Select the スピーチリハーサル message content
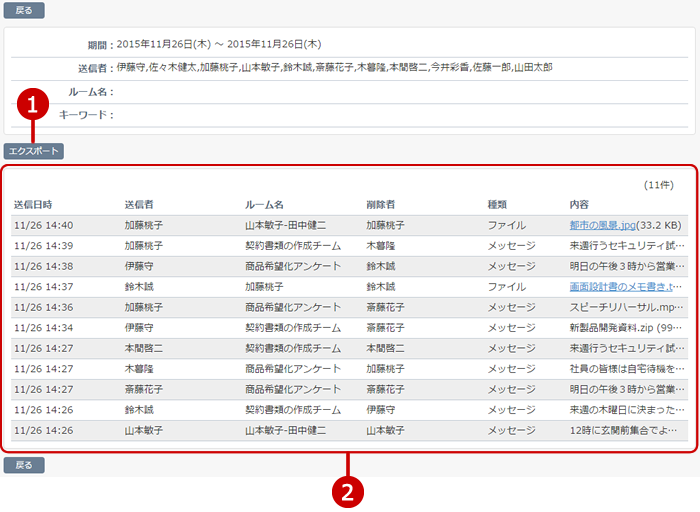The width and height of the screenshot is (700, 512). 627,307
